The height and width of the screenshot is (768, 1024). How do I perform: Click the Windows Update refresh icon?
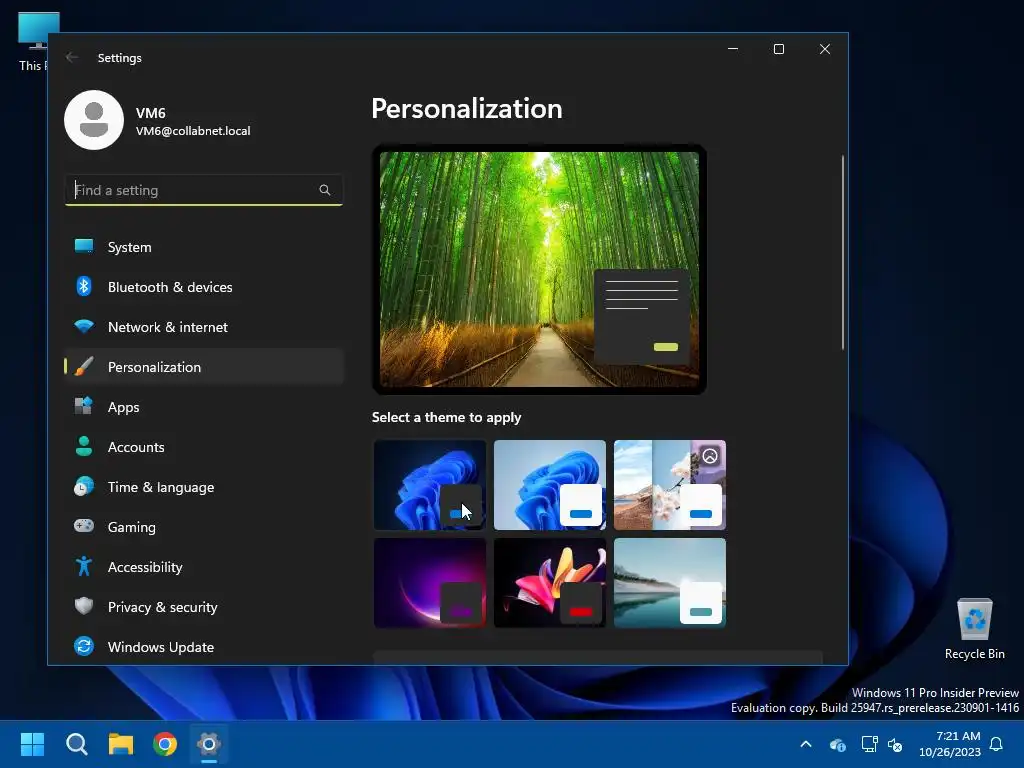tap(84, 647)
